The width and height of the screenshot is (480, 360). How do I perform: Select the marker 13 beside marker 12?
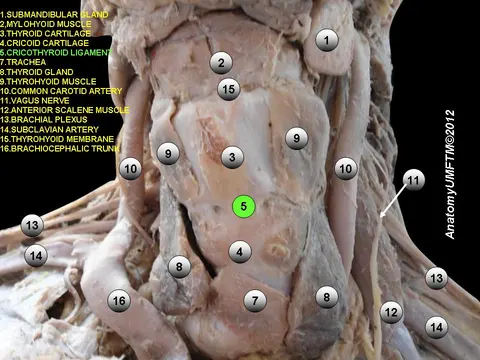point(436,278)
